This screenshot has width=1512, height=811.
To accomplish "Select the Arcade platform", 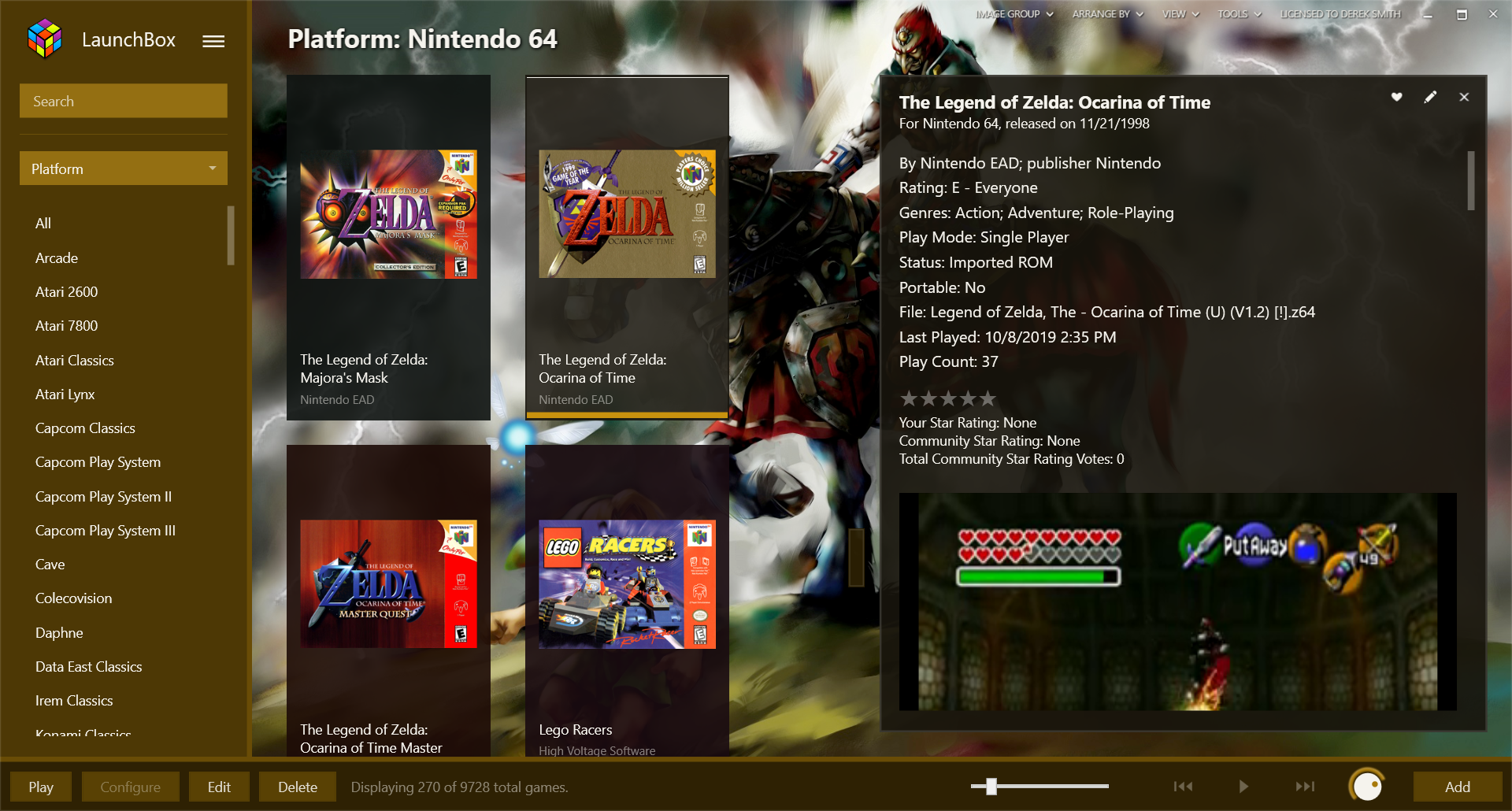I will [x=57, y=258].
